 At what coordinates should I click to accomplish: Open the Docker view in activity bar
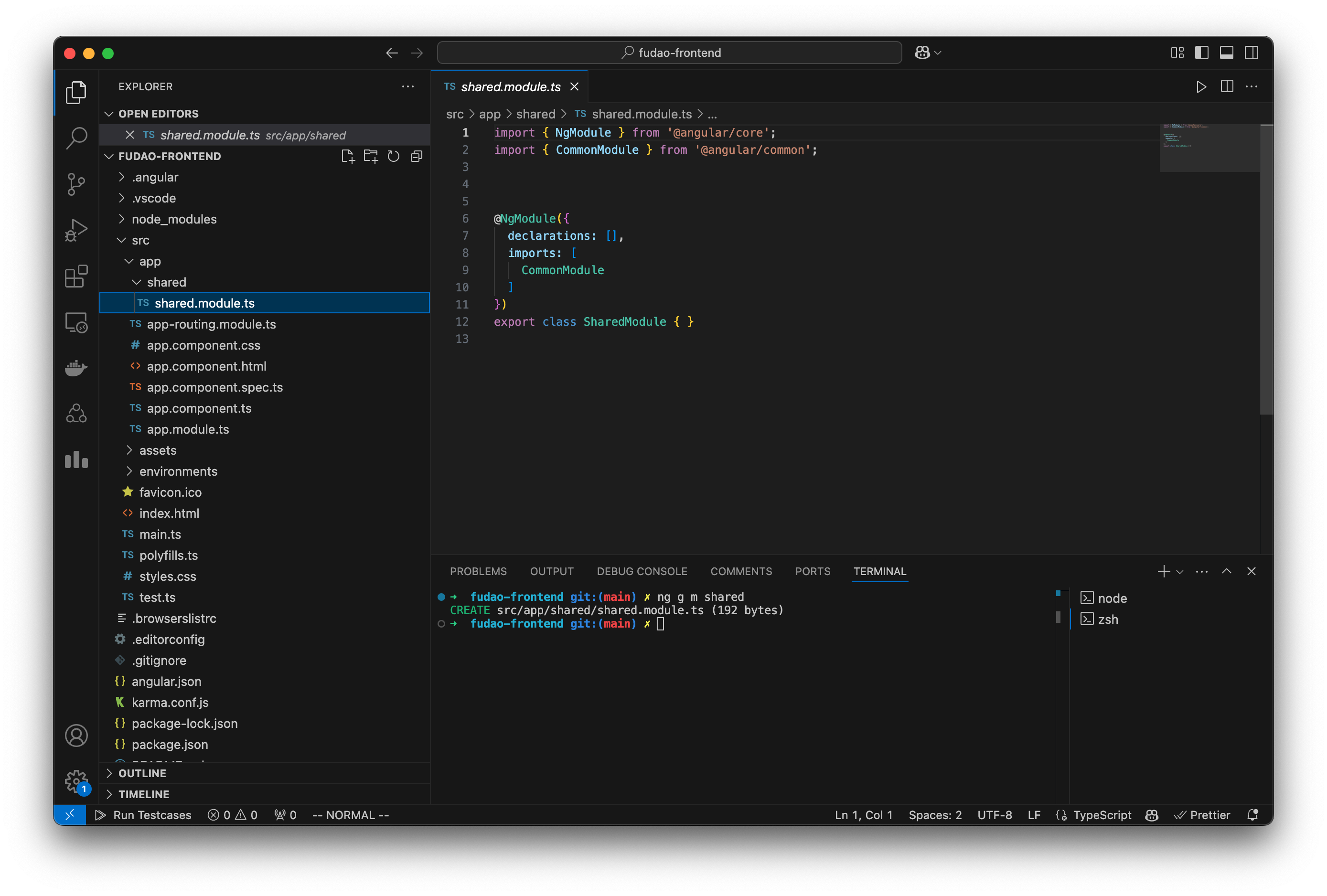[x=76, y=368]
